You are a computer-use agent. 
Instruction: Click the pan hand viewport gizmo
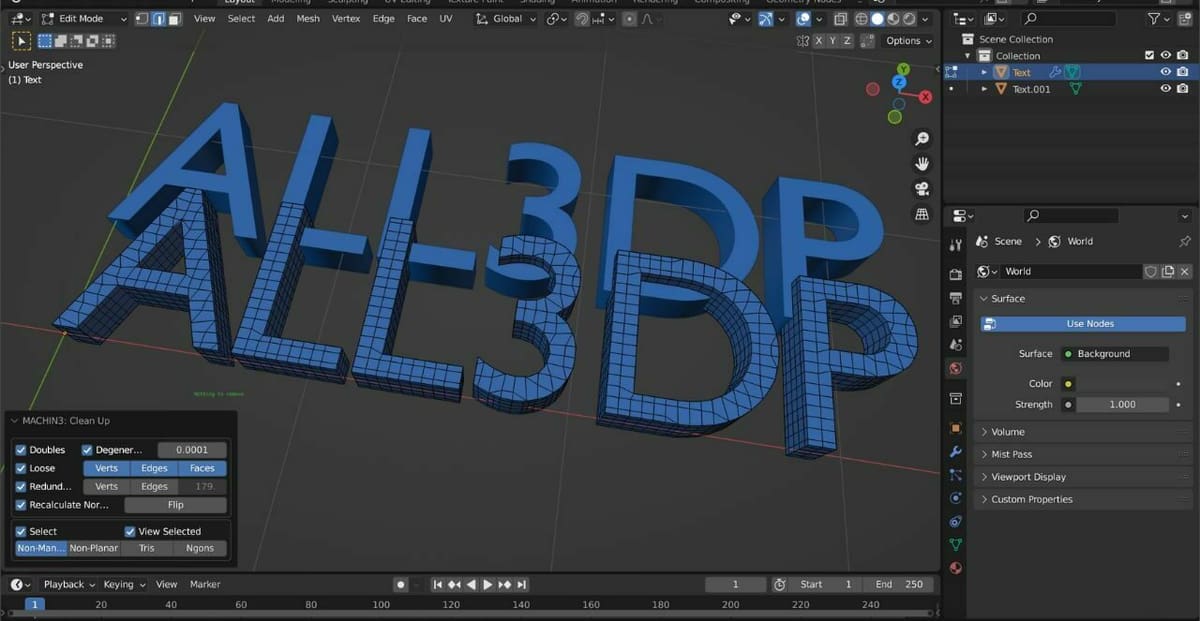tap(922, 164)
